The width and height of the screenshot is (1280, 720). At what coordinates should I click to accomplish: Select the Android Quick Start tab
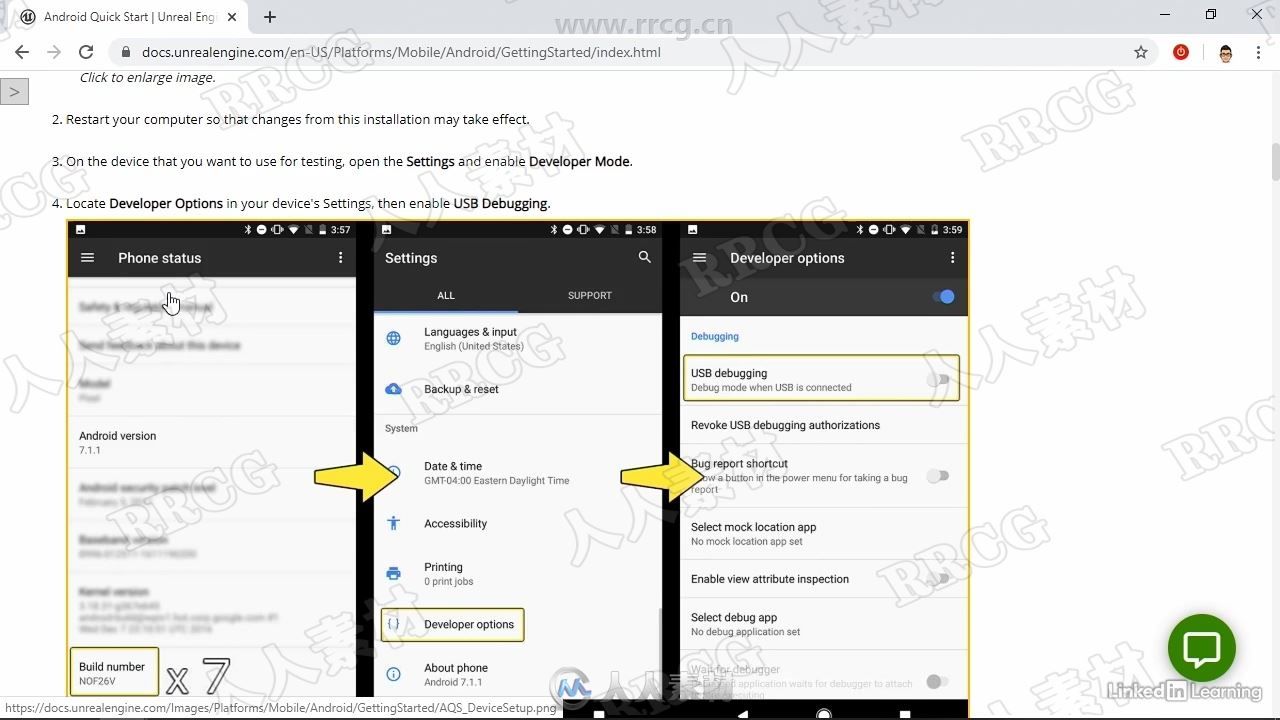tap(128, 17)
